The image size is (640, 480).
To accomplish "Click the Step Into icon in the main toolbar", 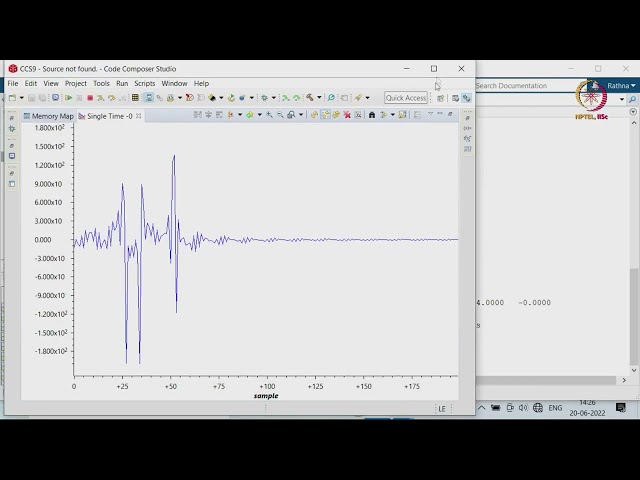I will [101, 98].
